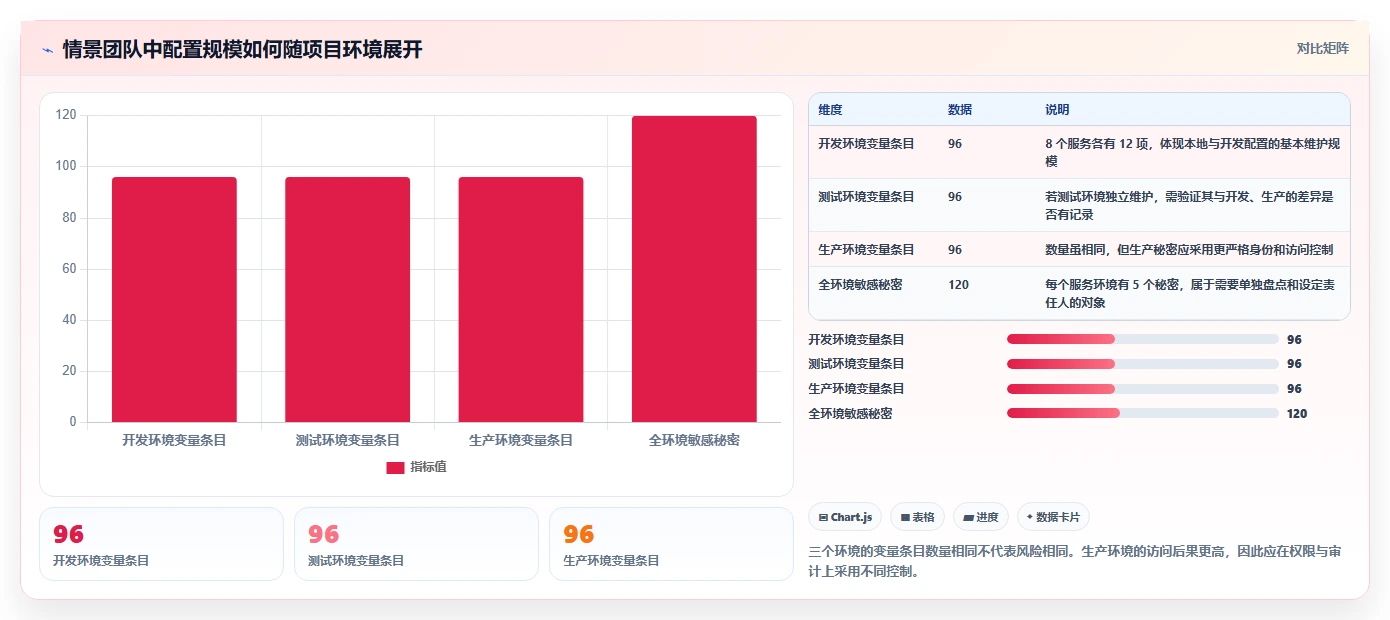Select the 生产环境变量条目 bar in chart
1390x620 pixels.
(x=521, y=300)
